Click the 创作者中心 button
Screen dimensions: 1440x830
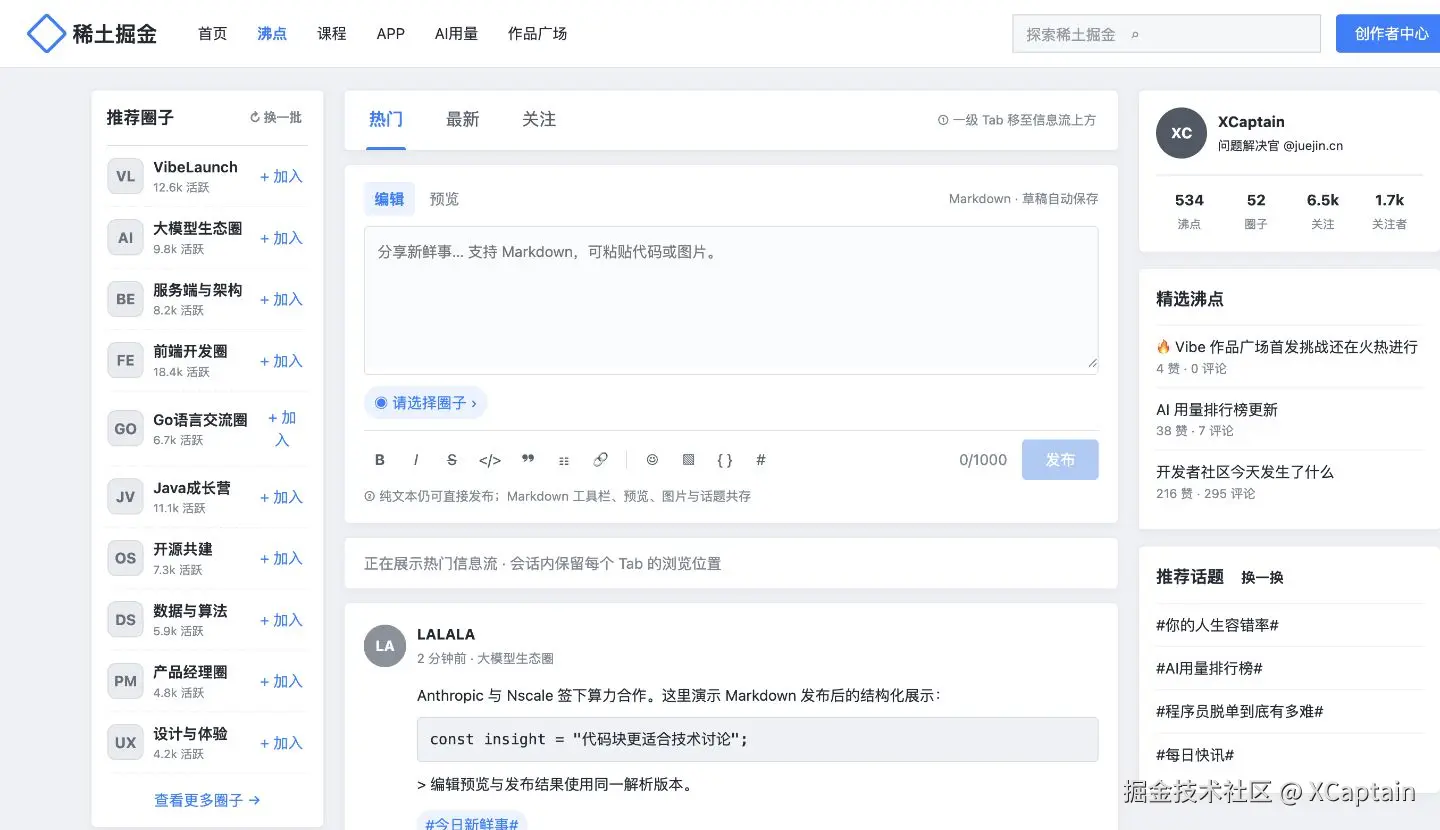tap(1388, 33)
